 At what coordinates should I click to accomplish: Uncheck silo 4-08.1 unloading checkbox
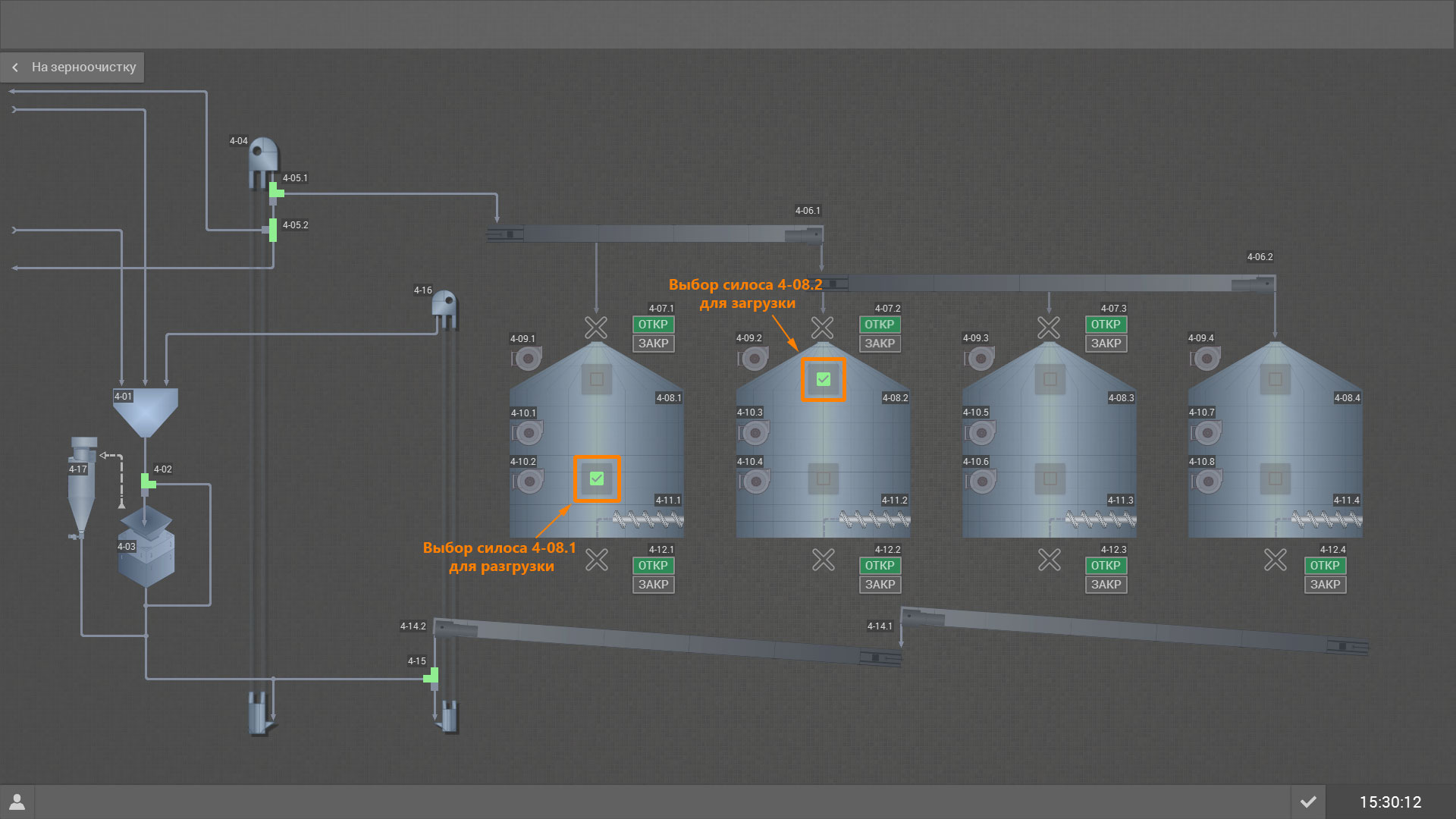pos(597,479)
